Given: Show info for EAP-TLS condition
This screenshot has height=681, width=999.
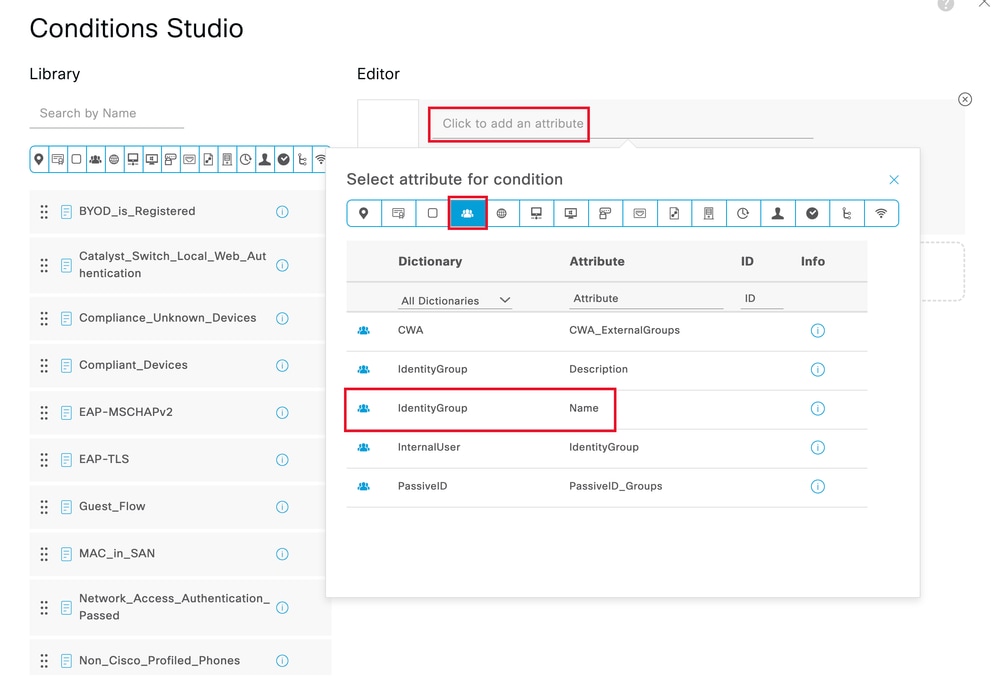Looking at the screenshot, I should tap(282, 459).
